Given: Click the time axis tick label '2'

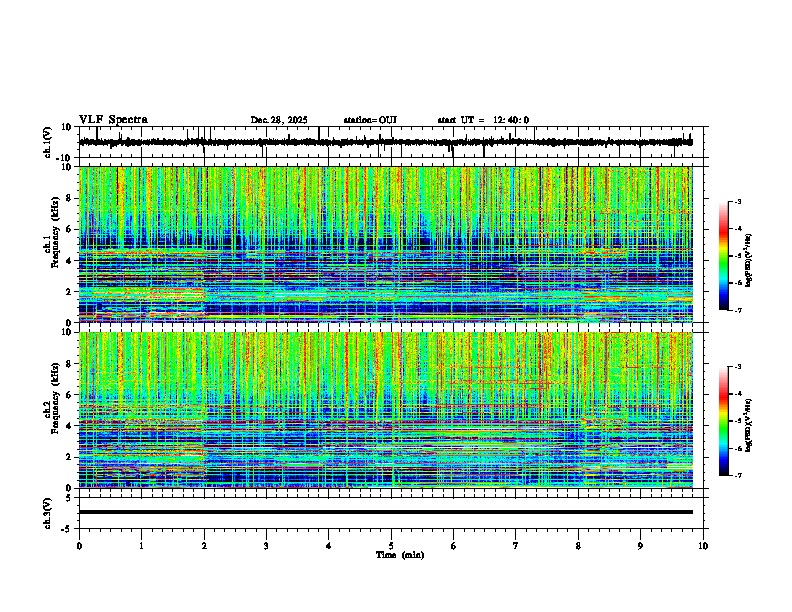Looking at the screenshot, I should pos(204,546).
